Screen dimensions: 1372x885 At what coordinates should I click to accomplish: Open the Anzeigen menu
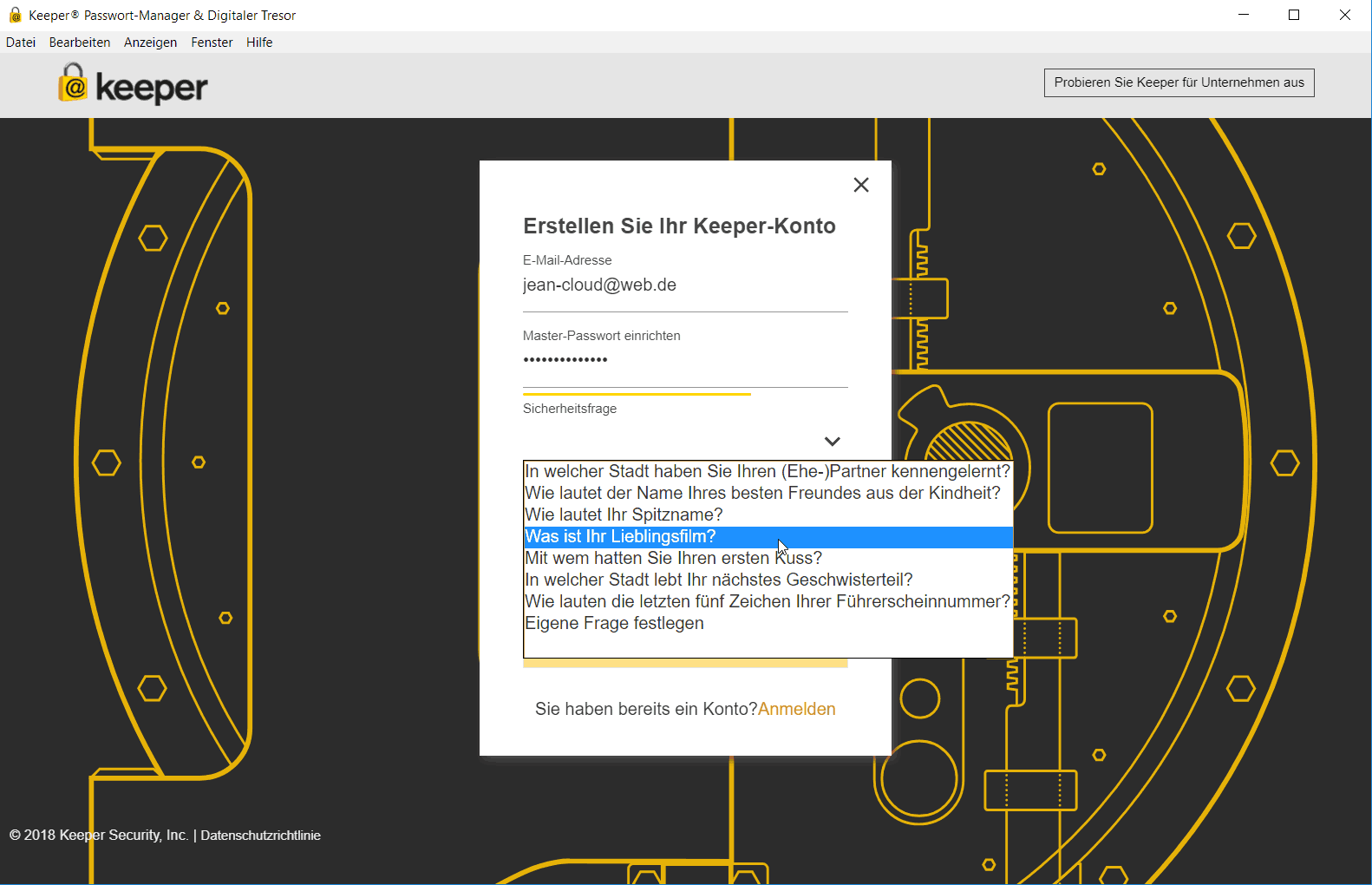pyautogui.click(x=150, y=43)
